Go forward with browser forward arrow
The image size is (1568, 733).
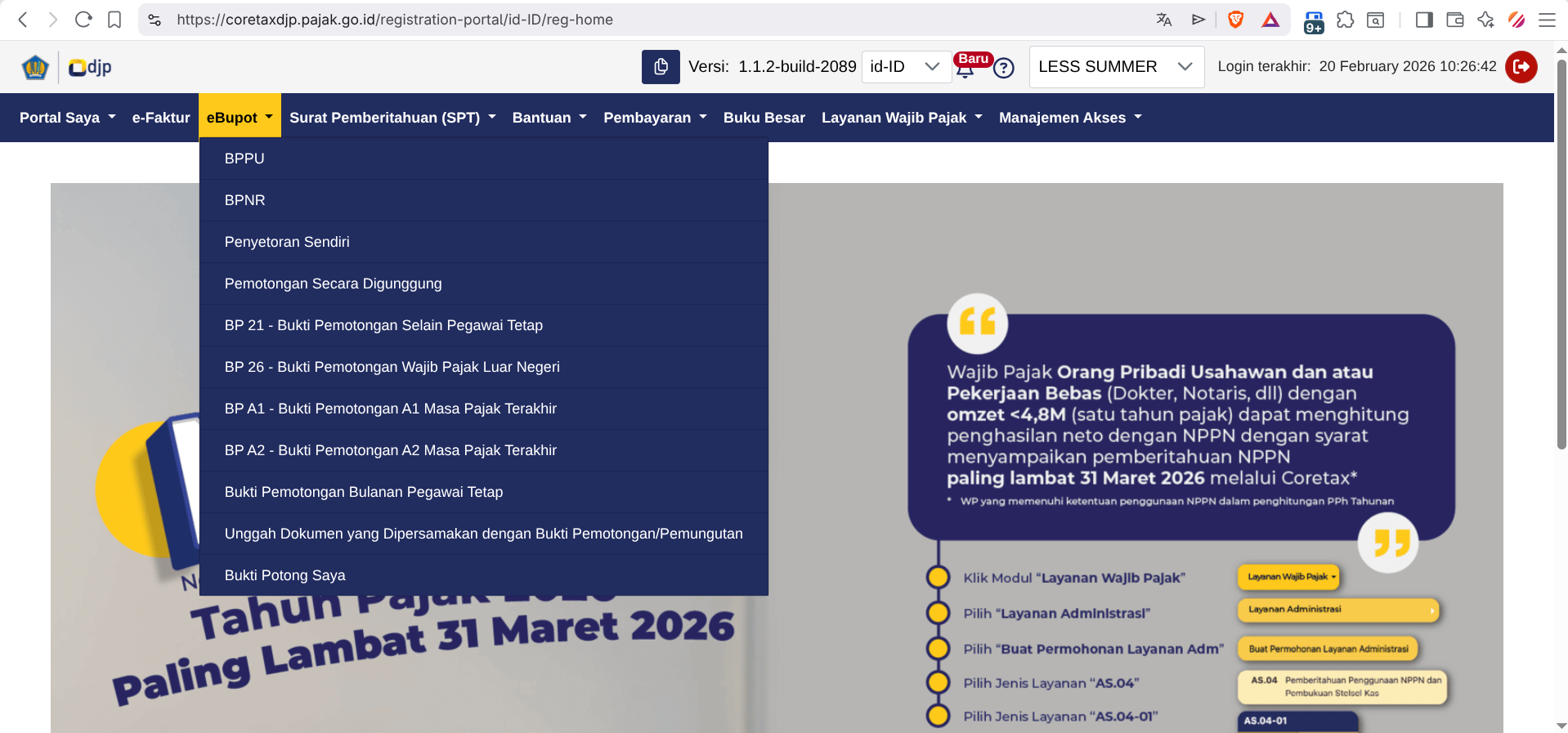53,20
